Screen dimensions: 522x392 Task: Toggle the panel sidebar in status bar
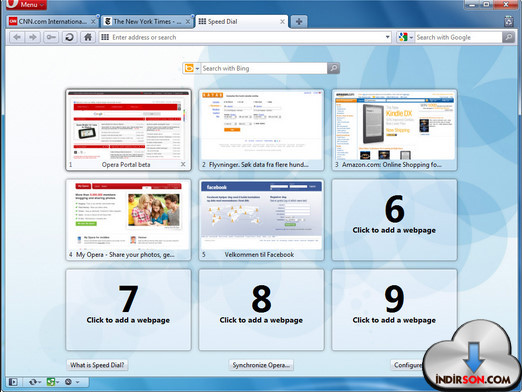13,382
